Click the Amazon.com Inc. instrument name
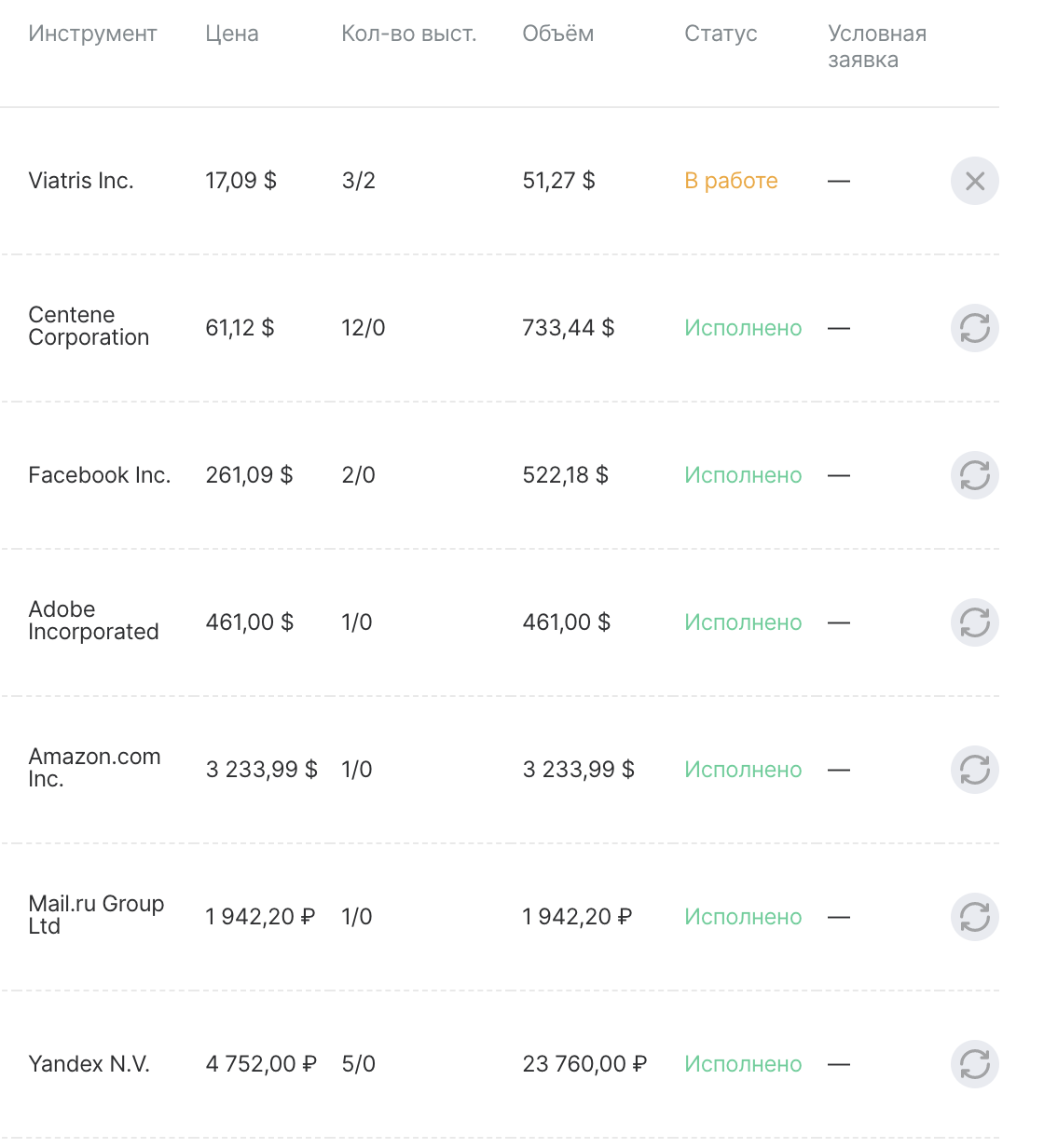 tap(94, 768)
